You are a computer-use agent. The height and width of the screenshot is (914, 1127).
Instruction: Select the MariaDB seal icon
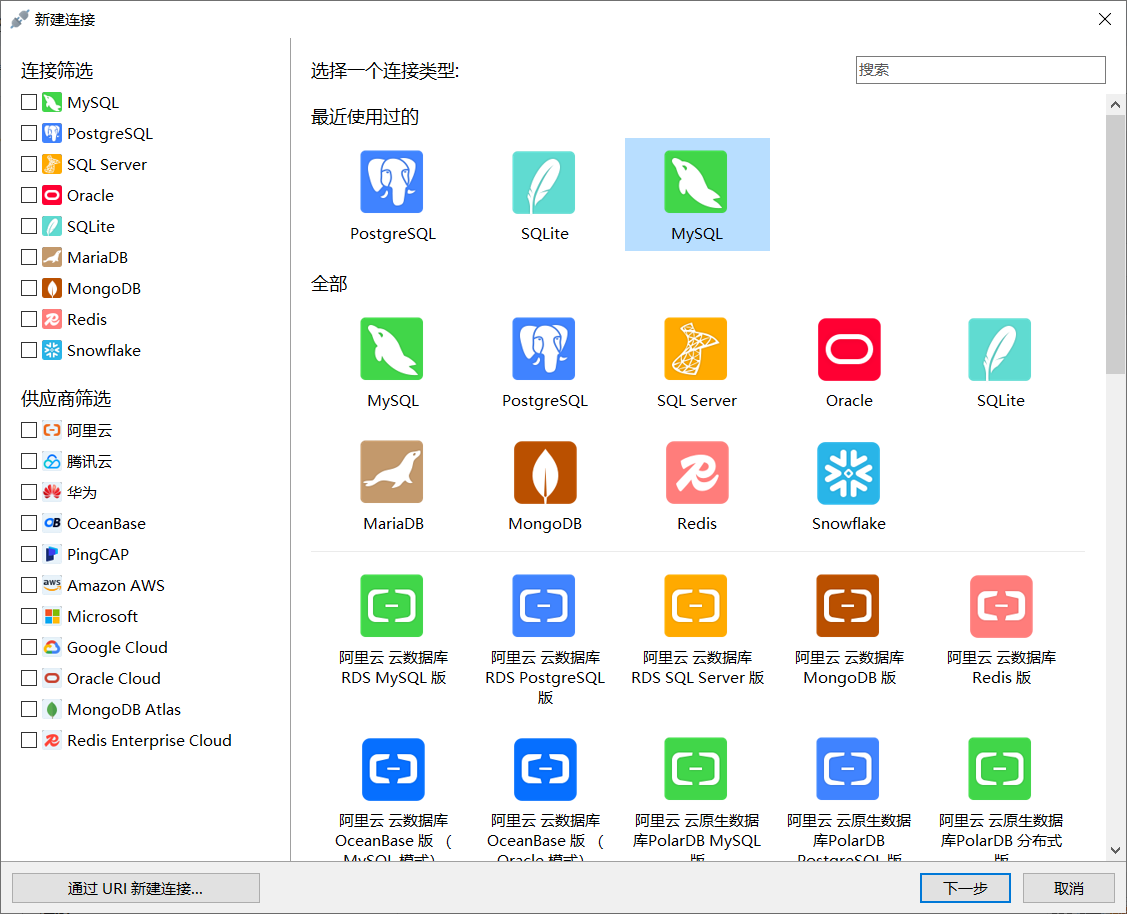[392, 472]
